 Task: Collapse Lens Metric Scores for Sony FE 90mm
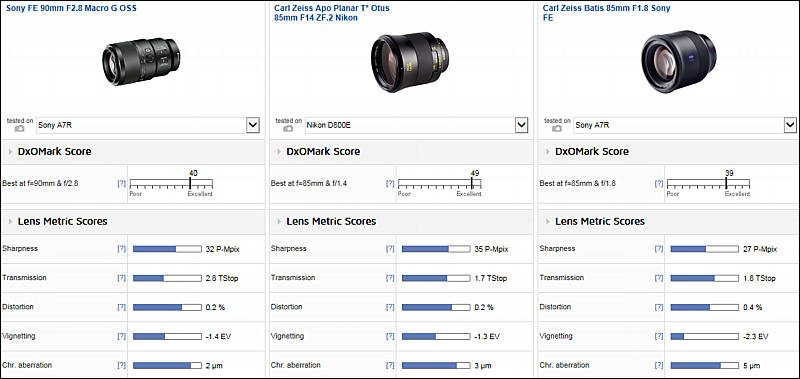(x=10, y=221)
